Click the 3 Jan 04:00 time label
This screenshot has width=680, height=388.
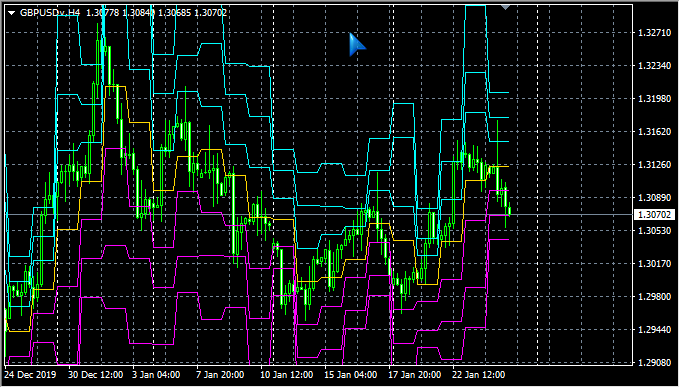(156, 375)
